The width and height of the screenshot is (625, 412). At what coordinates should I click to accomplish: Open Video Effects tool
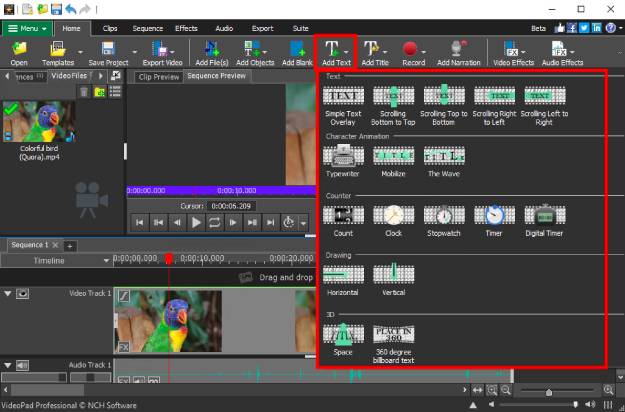coord(513,53)
